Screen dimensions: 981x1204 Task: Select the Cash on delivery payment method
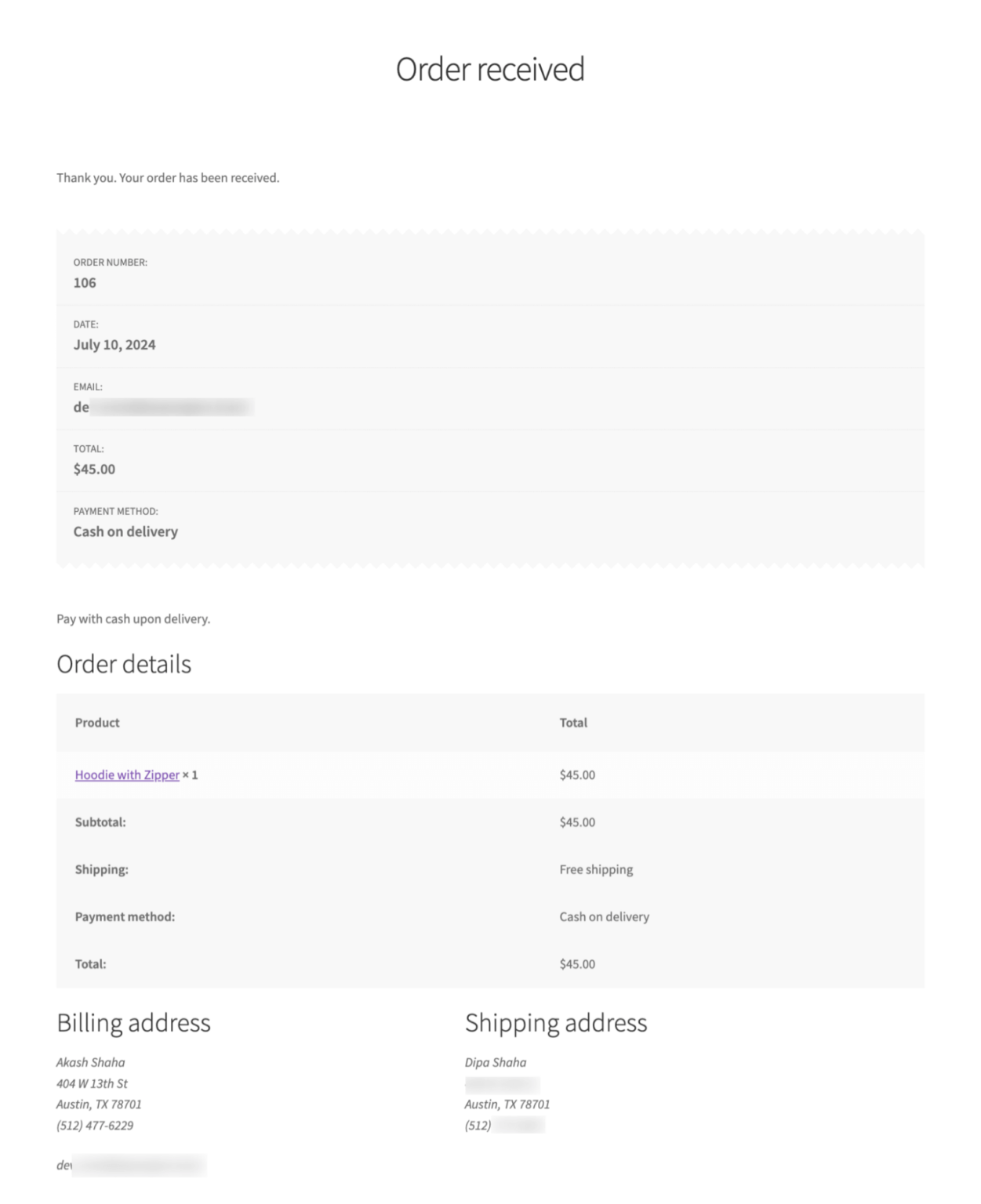[x=125, y=531]
